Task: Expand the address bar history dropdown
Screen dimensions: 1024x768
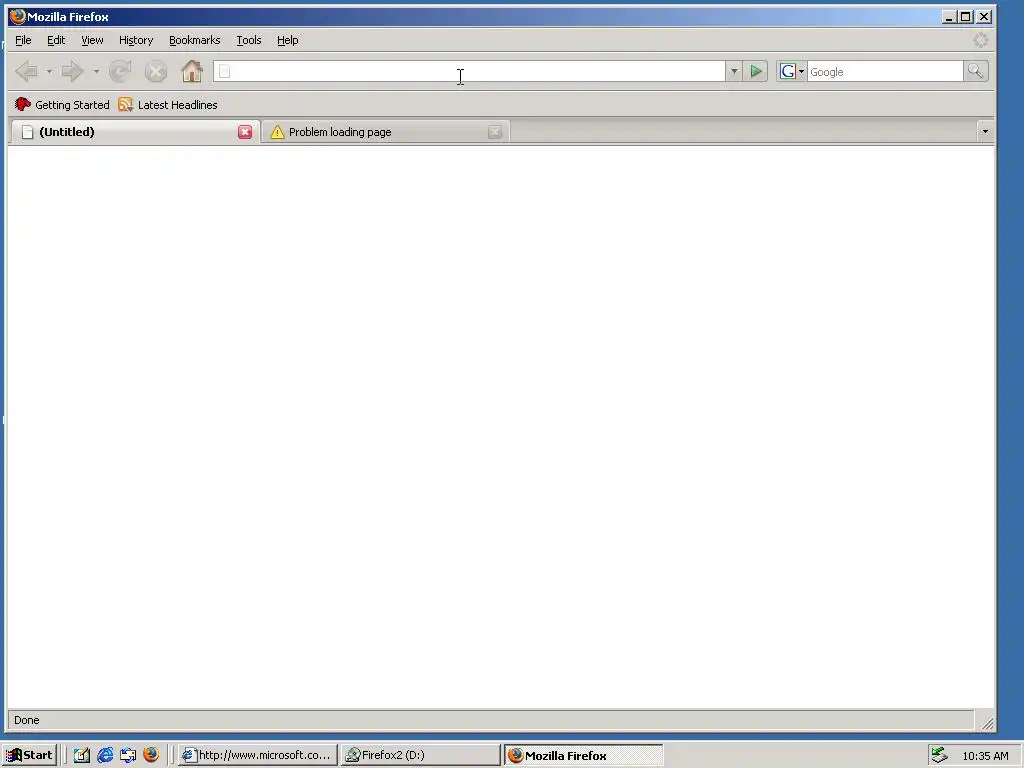Action: (733, 71)
